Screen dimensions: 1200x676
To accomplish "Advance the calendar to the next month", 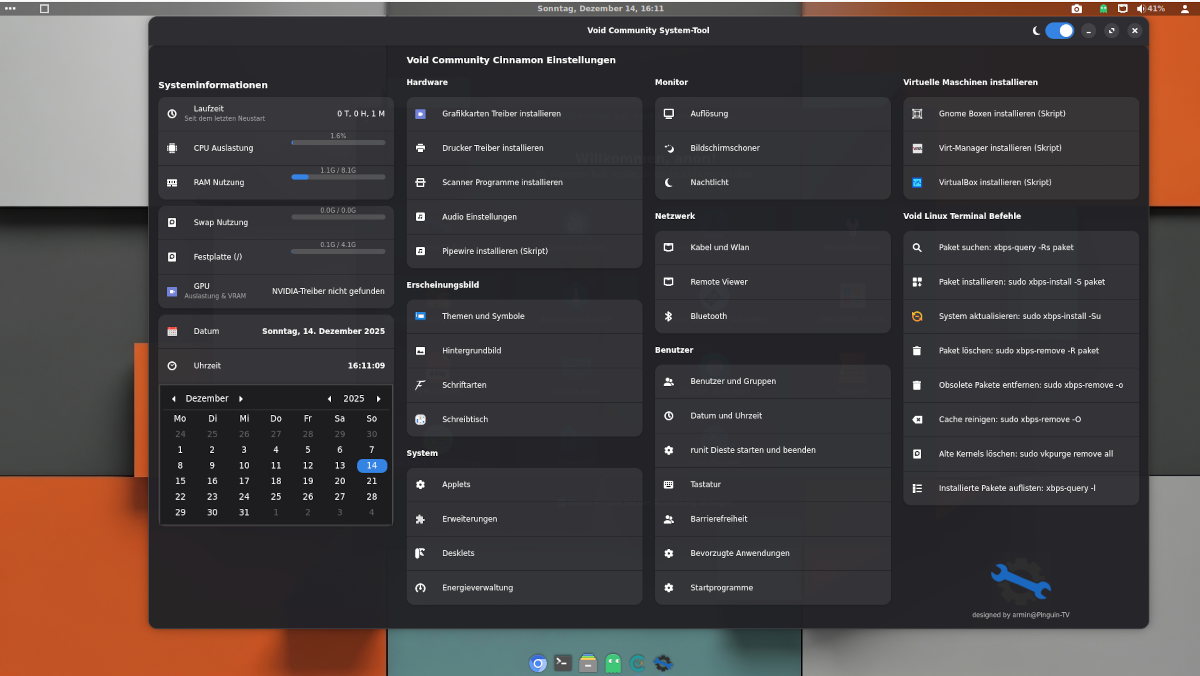I will click(x=241, y=399).
